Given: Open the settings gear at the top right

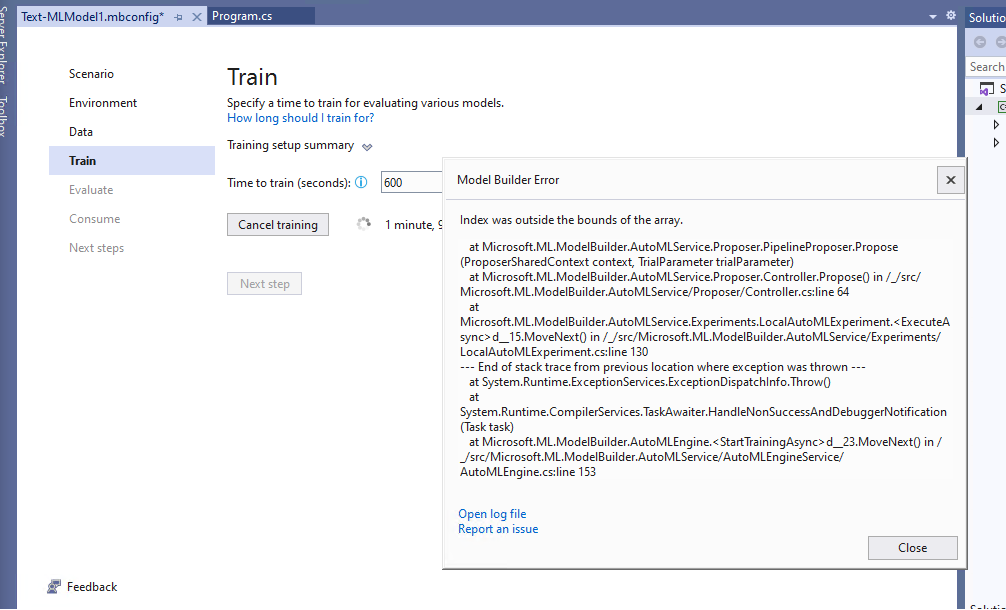Looking at the screenshot, I should coord(949,16).
